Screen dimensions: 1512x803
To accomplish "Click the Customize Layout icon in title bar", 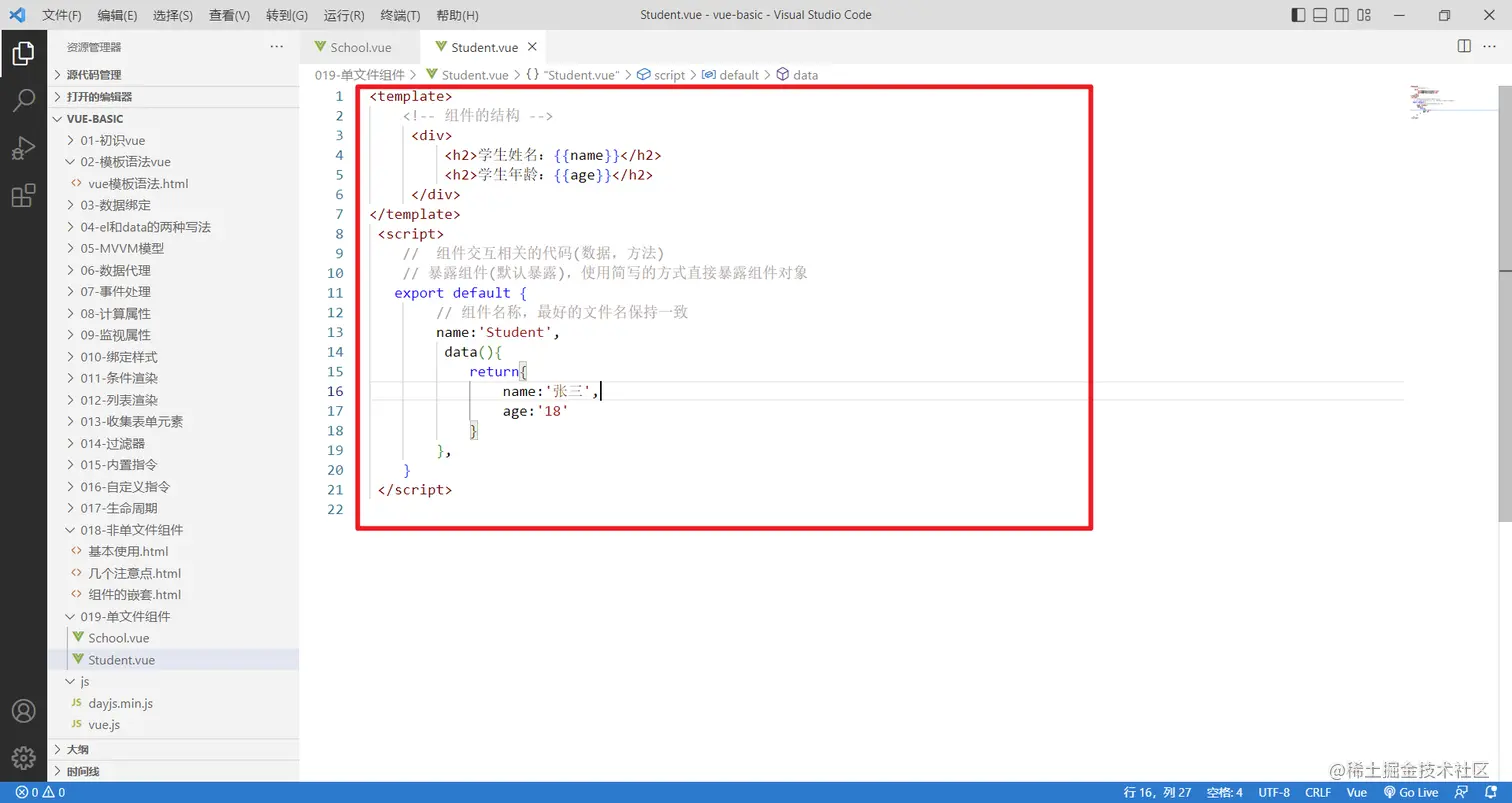I will click(1366, 15).
